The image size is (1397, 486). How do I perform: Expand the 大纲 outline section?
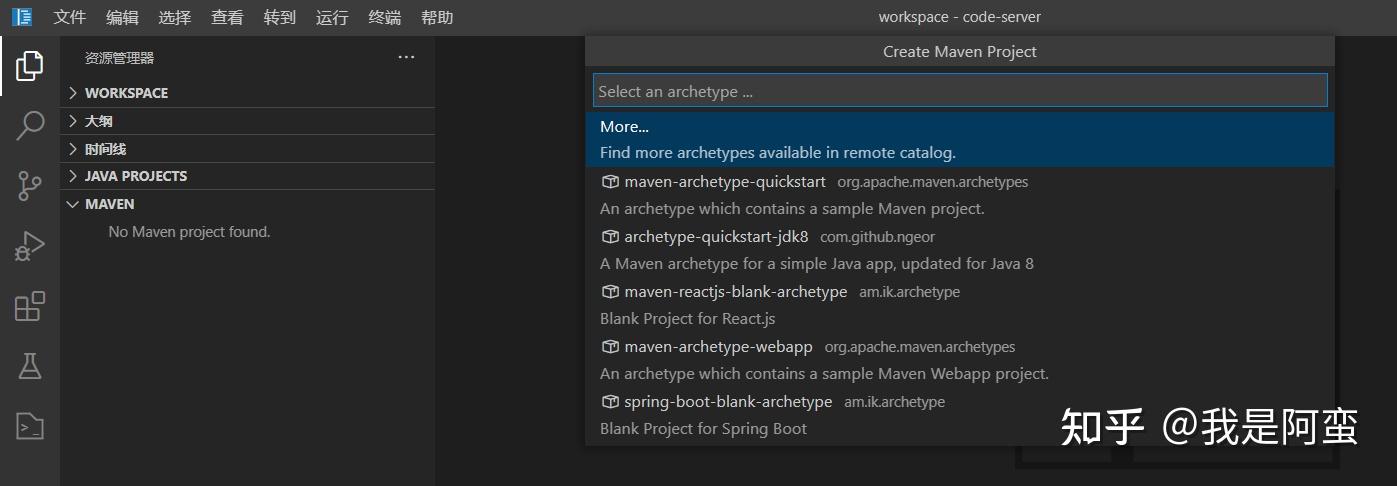click(x=248, y=121)
